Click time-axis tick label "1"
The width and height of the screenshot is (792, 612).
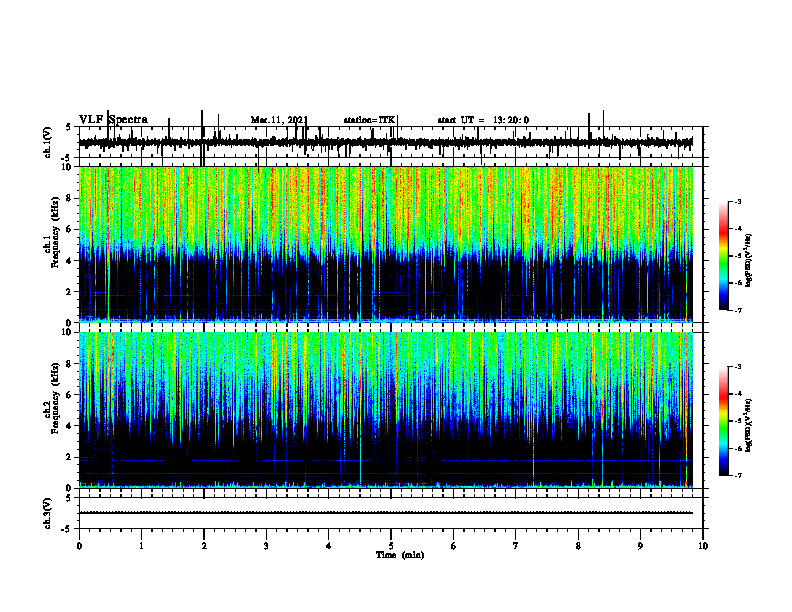141,546
